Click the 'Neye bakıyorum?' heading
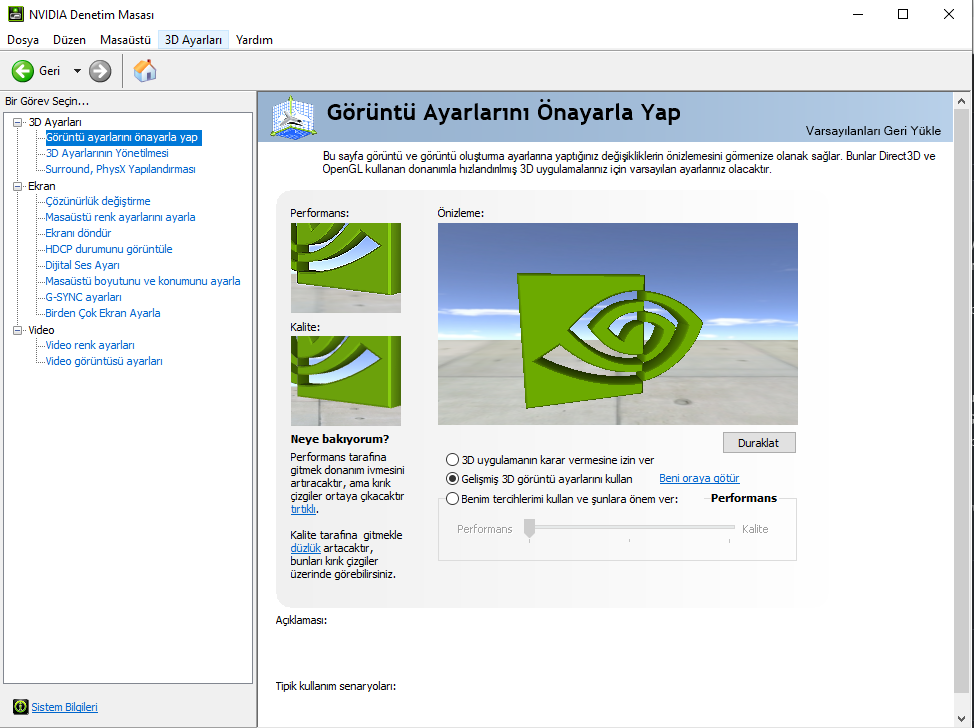This screenshot has width=974, height=728. tap(340, 439)
